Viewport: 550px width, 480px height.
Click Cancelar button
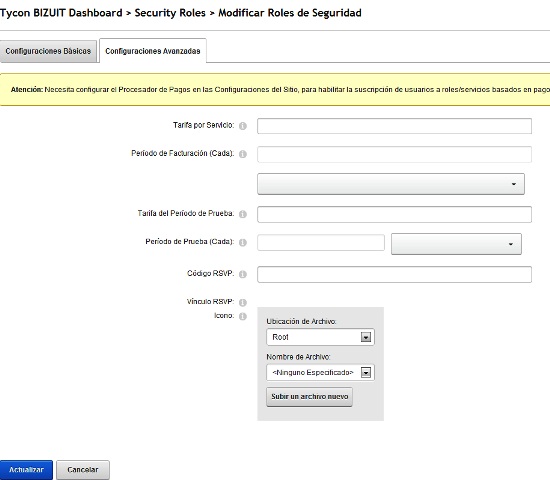pyautogui.click(x=83, y=470)
